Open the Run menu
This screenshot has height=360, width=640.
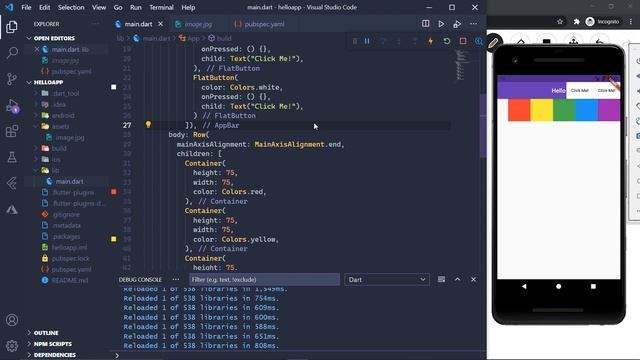pyautogui.click(x=136, y=7)
